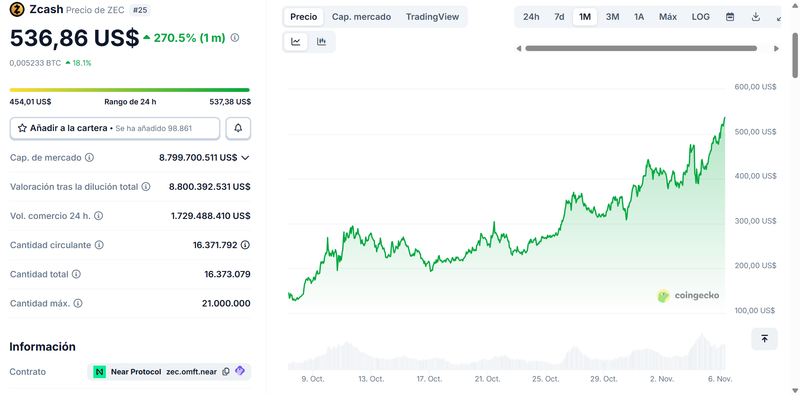Select the candlestick chart view icon

(321, 42)
